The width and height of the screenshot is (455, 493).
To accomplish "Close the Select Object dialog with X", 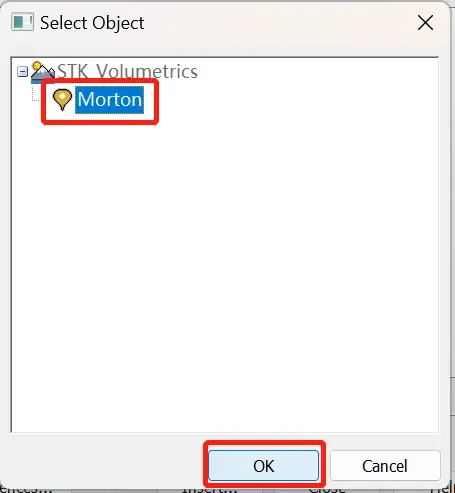I will (x=425, y=23).
